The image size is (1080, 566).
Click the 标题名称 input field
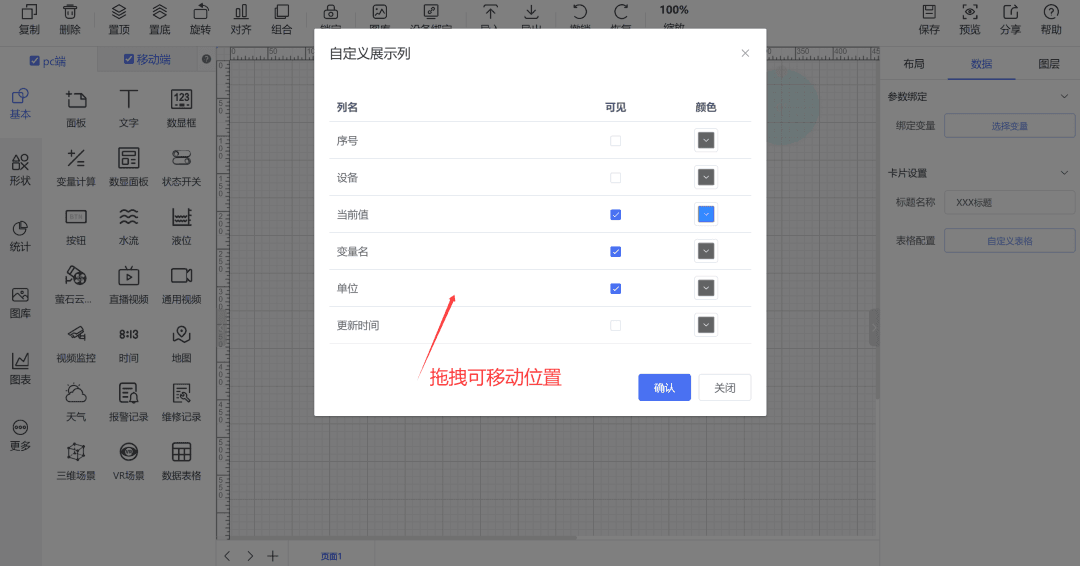1010,202
